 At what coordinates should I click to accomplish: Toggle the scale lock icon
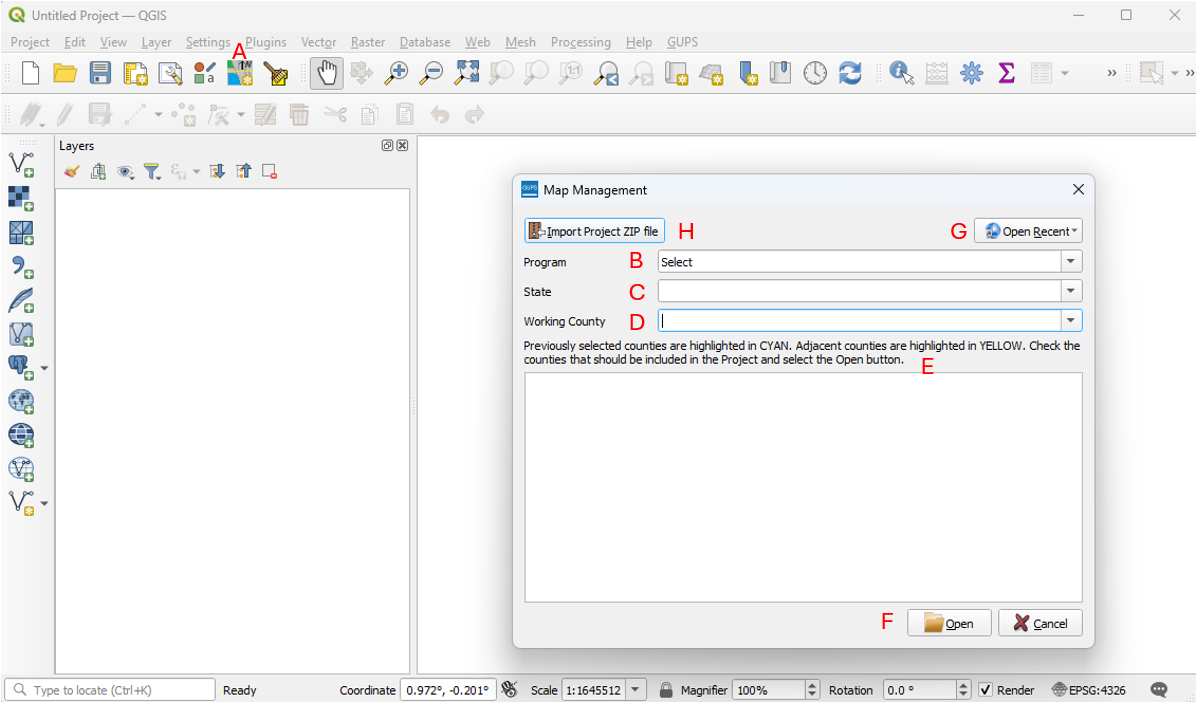666,690
